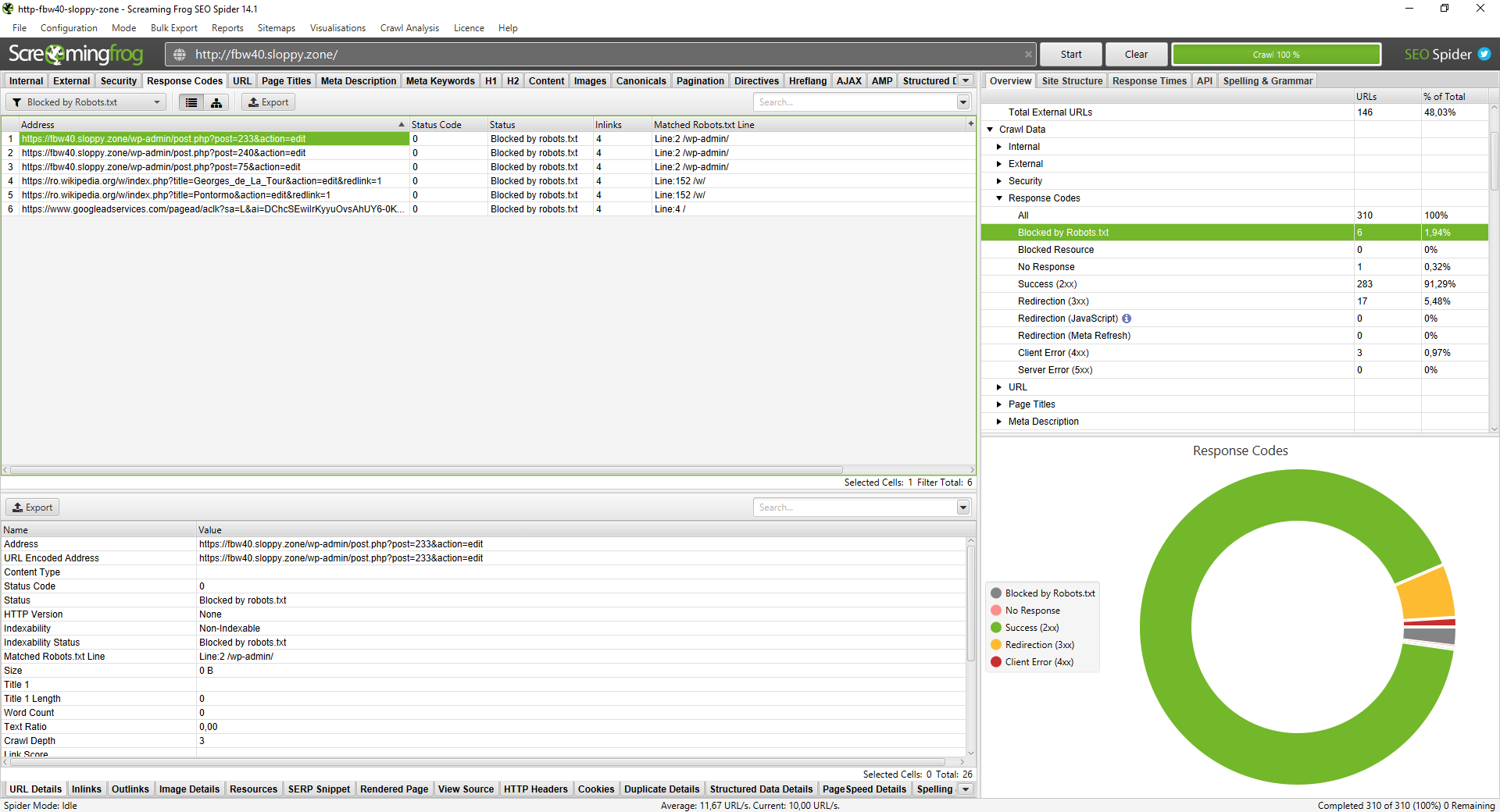Expand the Internal tree node
The image size is (1500, 812).
click(x=999, y=147)
